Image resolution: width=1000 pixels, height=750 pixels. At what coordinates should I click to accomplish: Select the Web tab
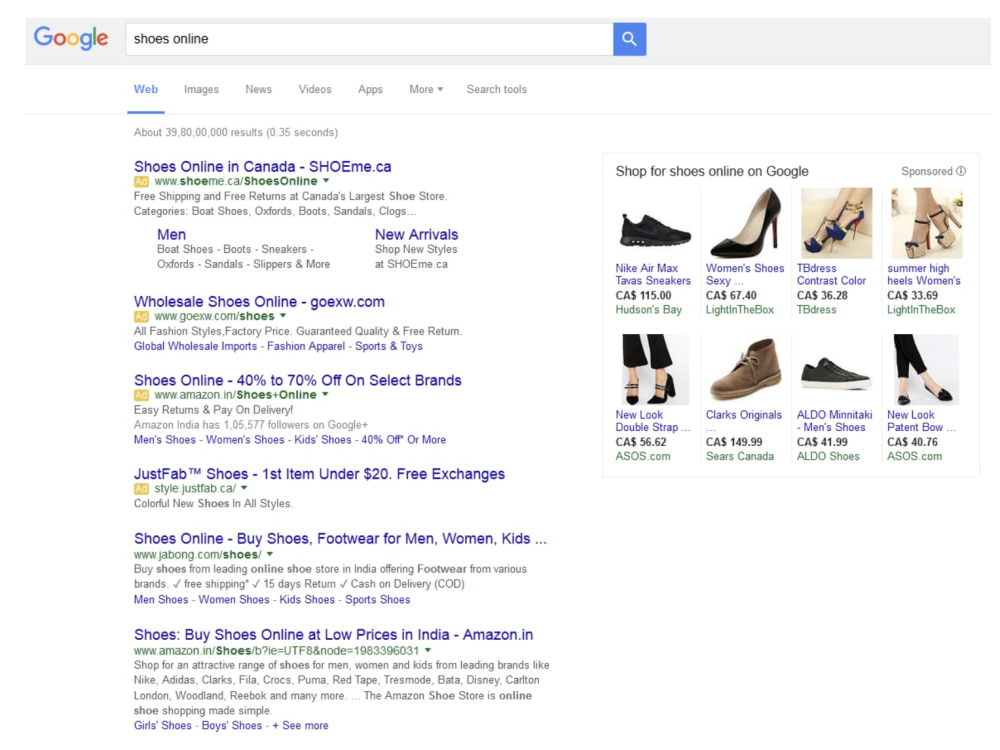[146, 89]
